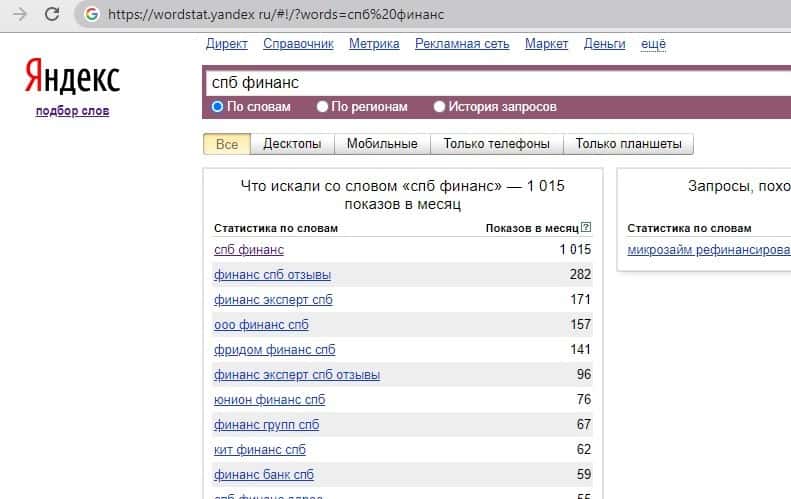
Task: Click the Показов в месяц column header
Action: (x=532, y=228)
